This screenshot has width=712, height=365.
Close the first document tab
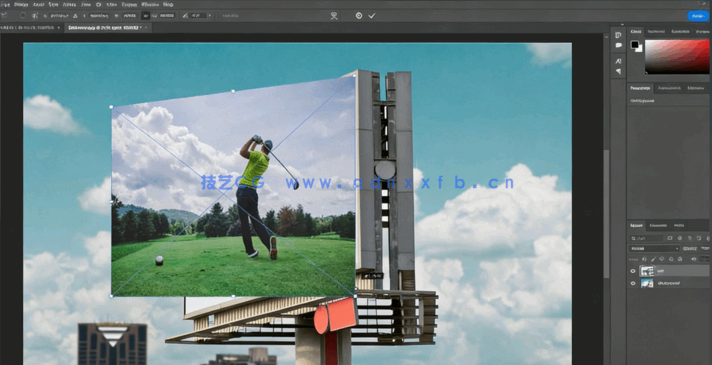pyautogui.click(x=59, y=28)
